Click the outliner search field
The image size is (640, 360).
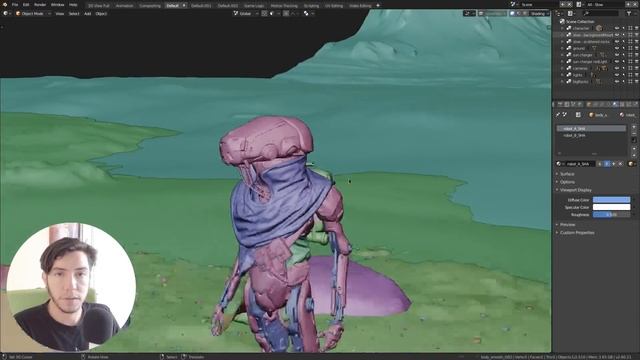click(x=600, y=13)
